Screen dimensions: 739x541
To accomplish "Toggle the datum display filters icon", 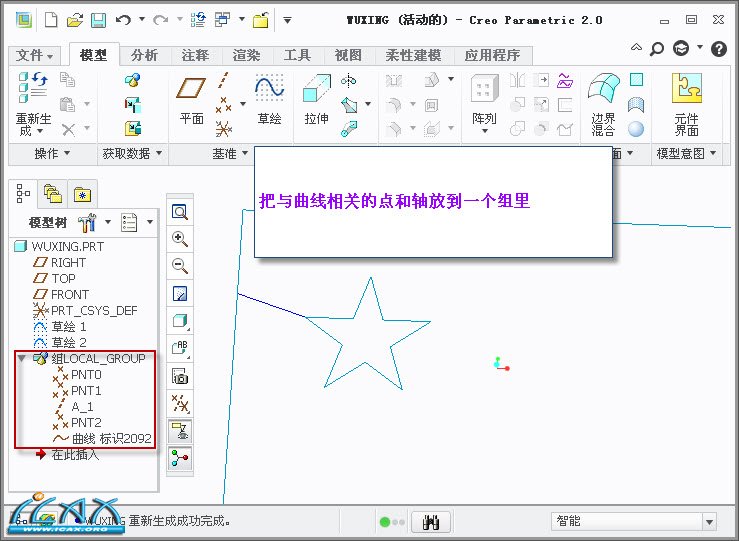I will click(180, 403).
